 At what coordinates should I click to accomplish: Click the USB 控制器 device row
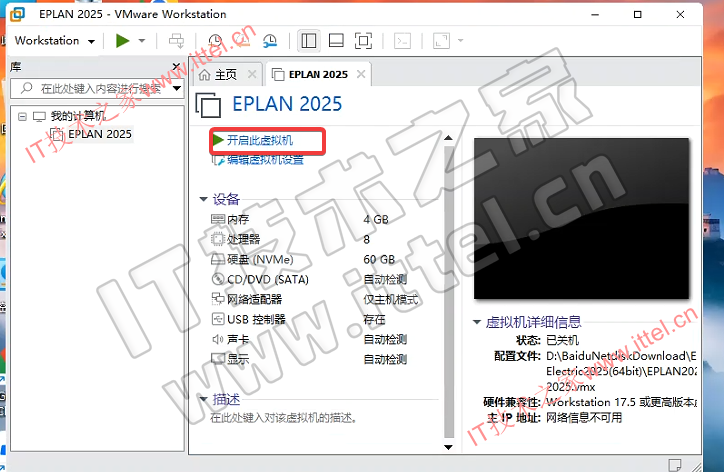(300, 319)
